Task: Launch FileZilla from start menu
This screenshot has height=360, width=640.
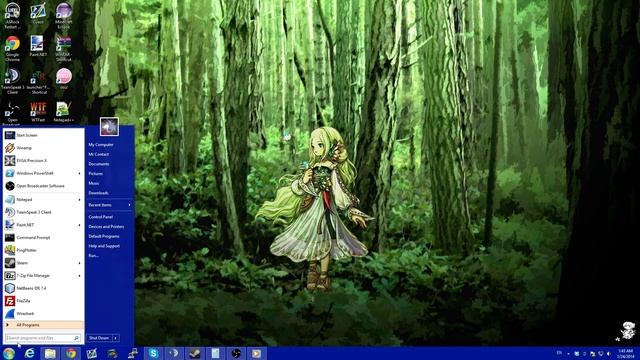Action: 43,301
